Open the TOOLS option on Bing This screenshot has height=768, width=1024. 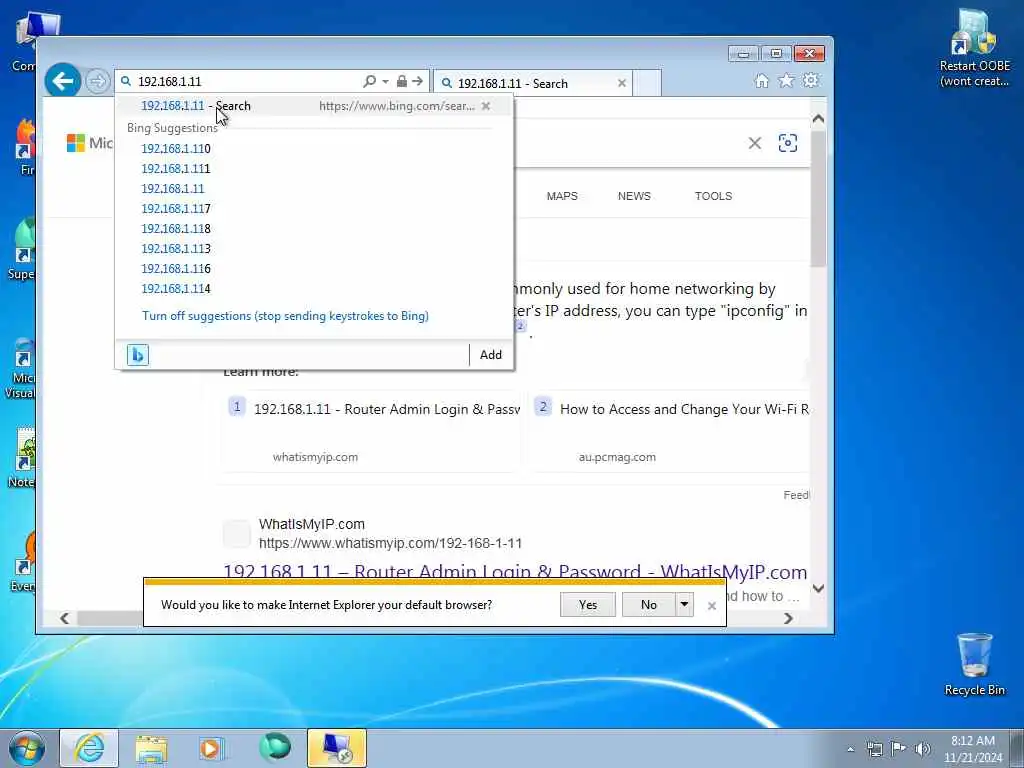click(x=713, y=196)
